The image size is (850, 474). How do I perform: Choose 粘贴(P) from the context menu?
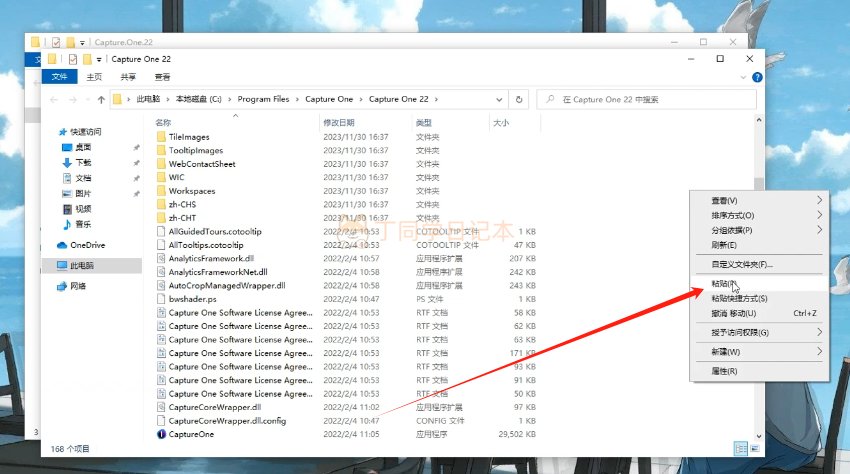click(723, 284)
